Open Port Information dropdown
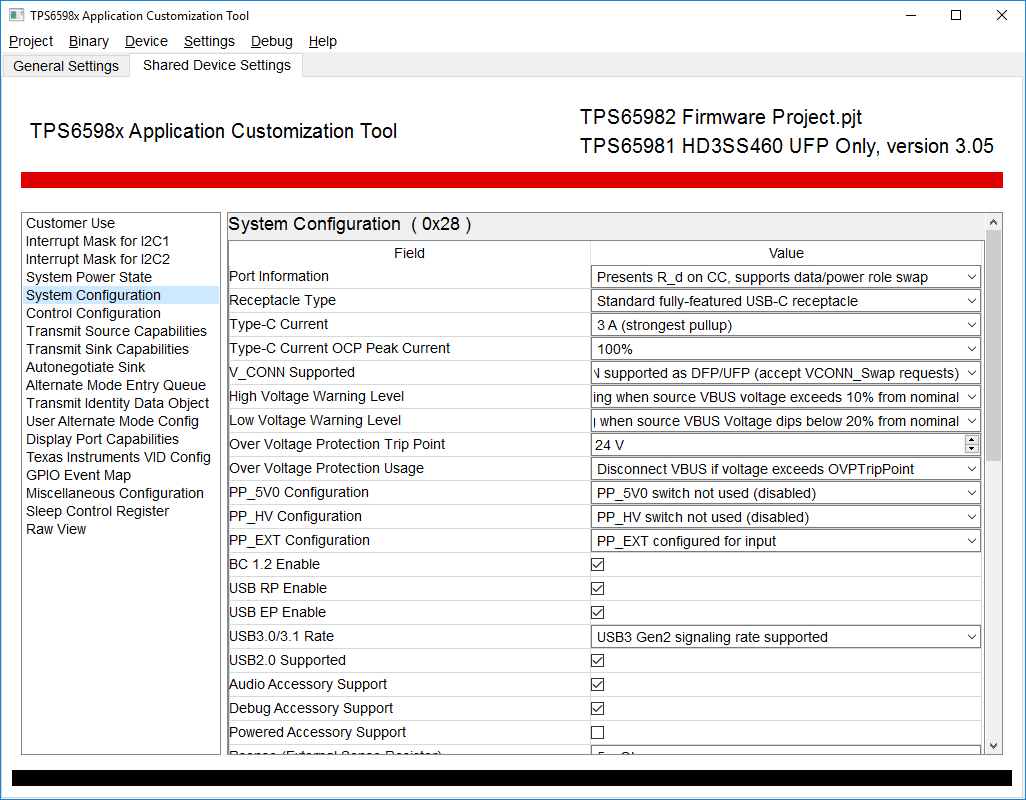 (x=785, y=277)
